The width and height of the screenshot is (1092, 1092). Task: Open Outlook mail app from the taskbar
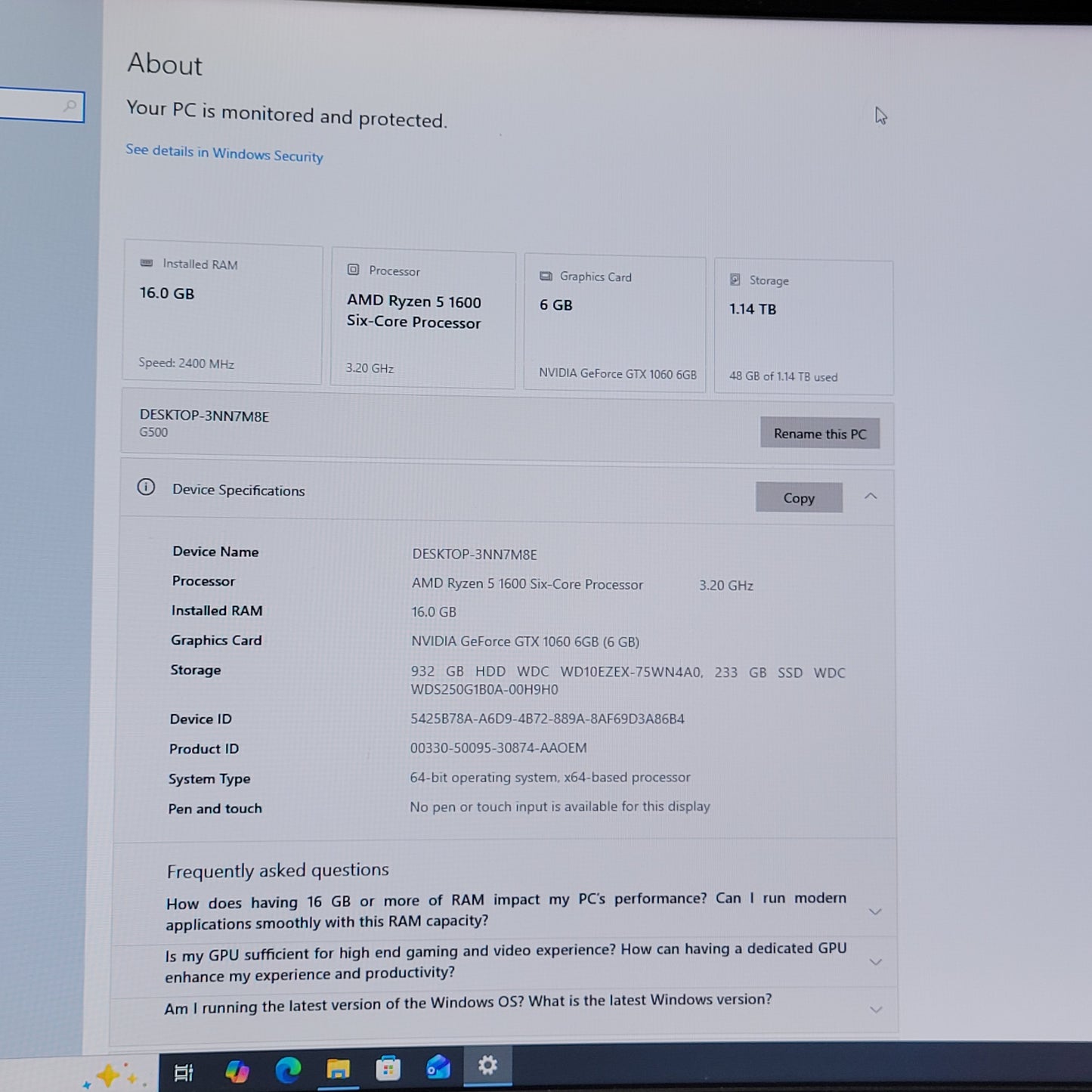[438, 1068]
